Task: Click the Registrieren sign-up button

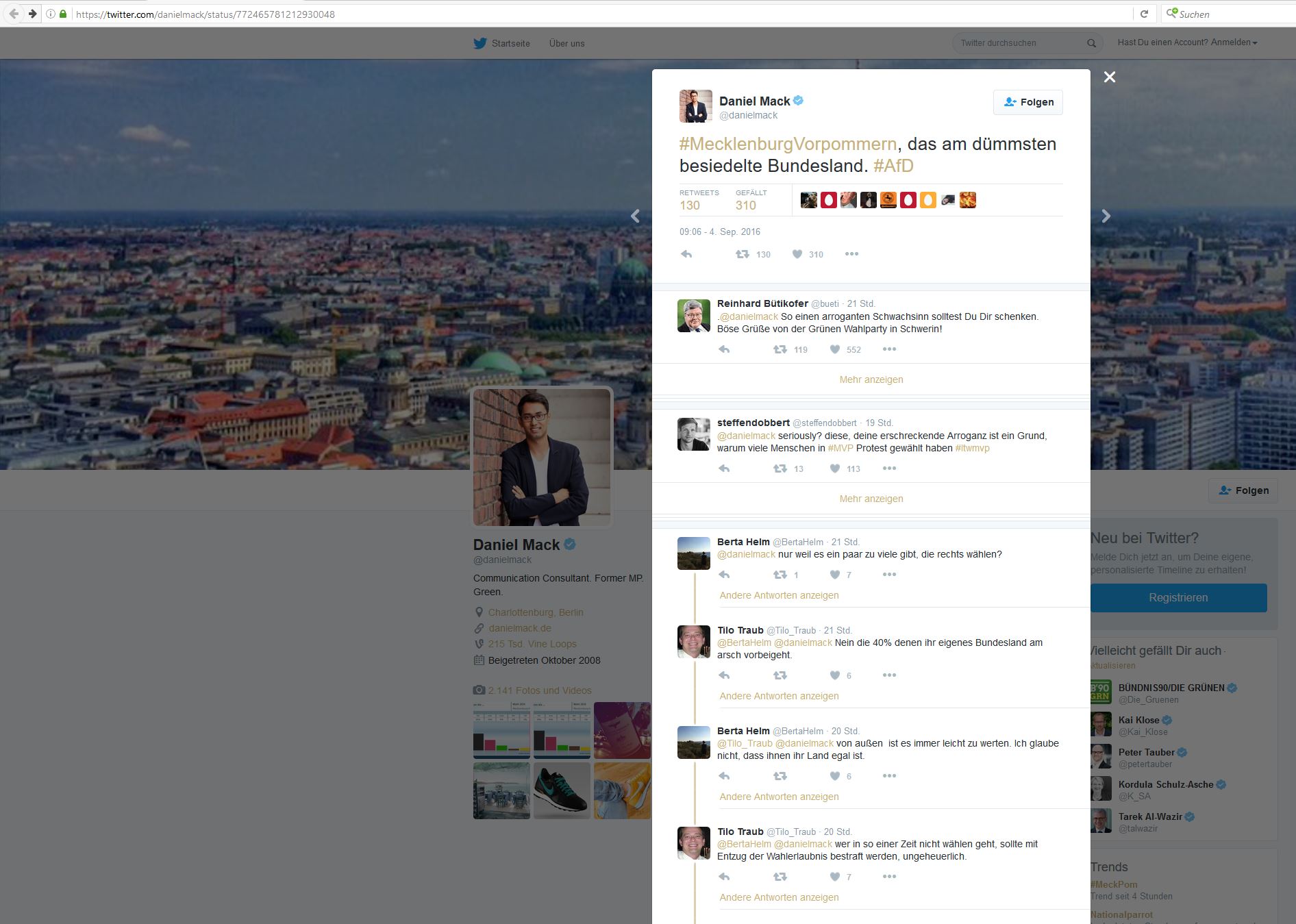Action: pos(1178,598)
